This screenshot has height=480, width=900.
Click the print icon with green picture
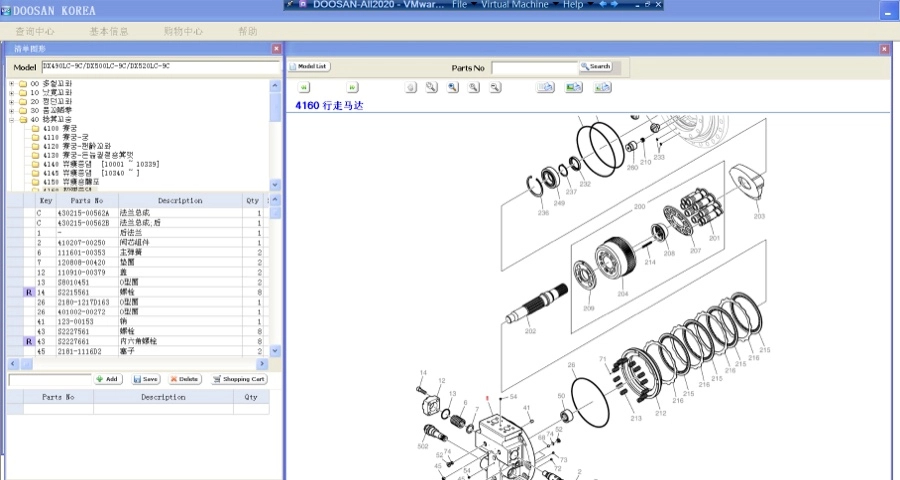[573, 87]
